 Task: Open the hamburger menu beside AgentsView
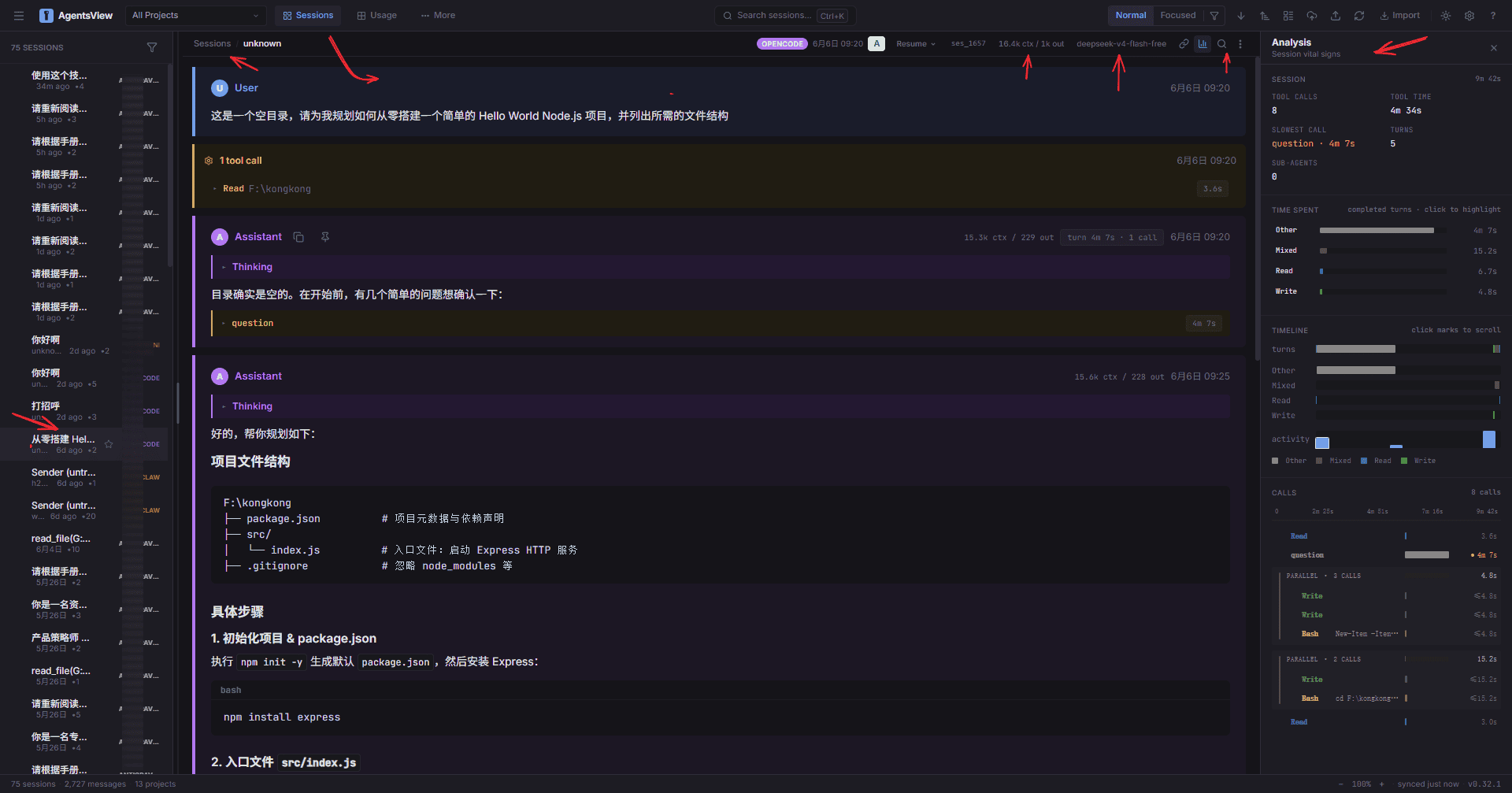click(x=19, y=16)
